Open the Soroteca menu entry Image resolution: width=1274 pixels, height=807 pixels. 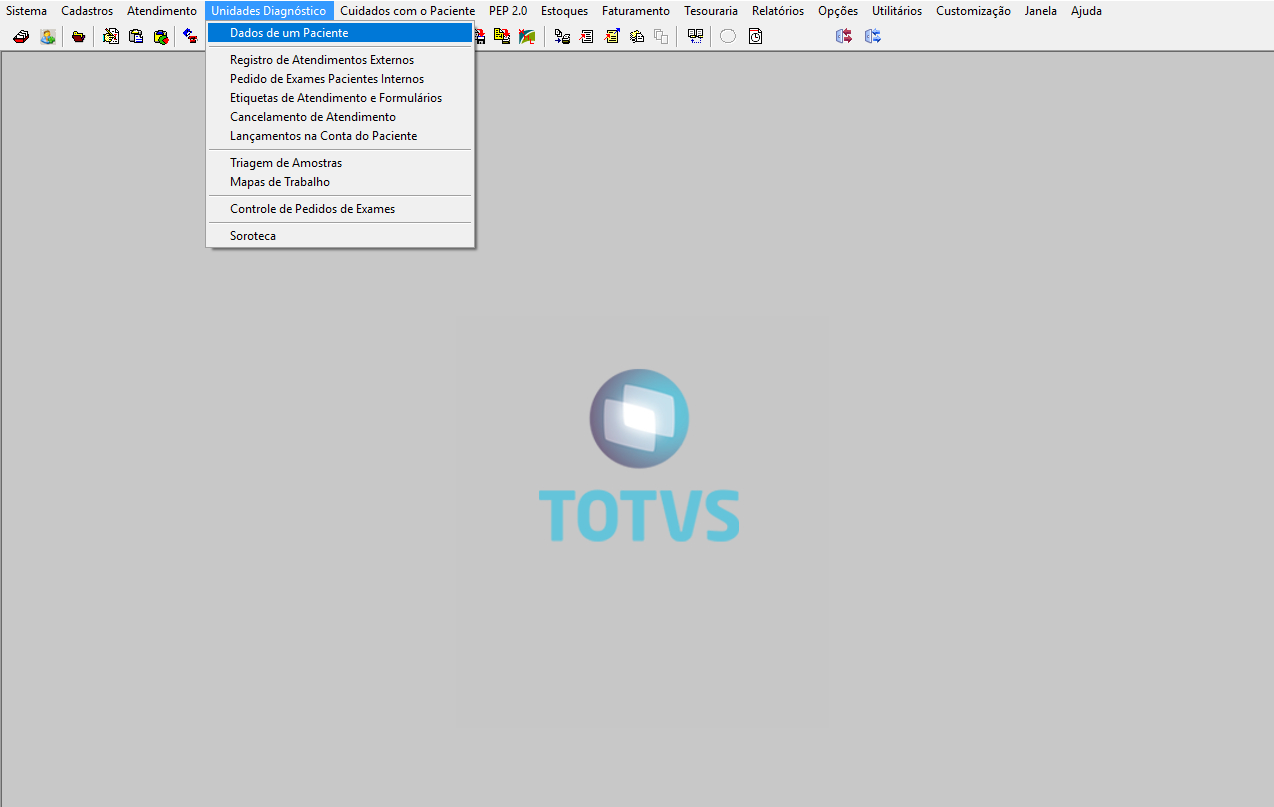(x=339, y=236)
